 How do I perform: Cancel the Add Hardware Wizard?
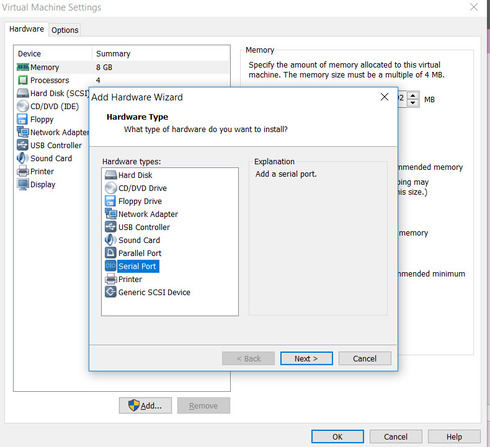point(365,359)
